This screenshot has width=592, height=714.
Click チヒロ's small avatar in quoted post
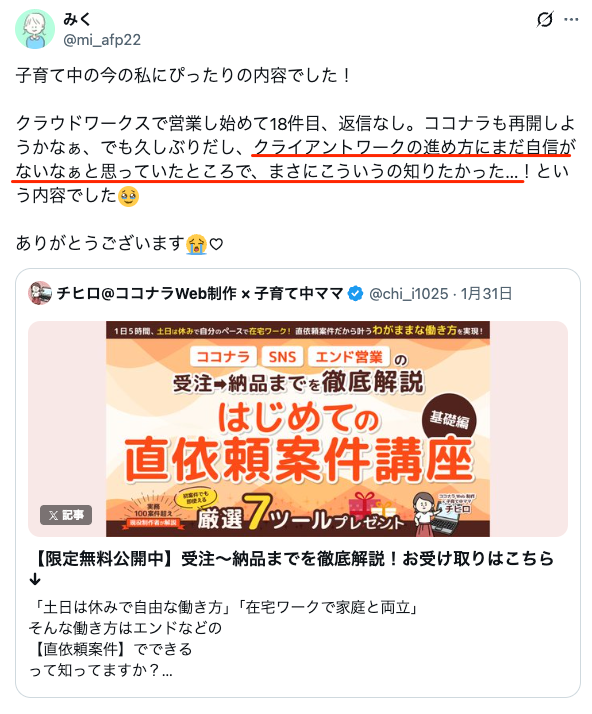coord(40,293)
